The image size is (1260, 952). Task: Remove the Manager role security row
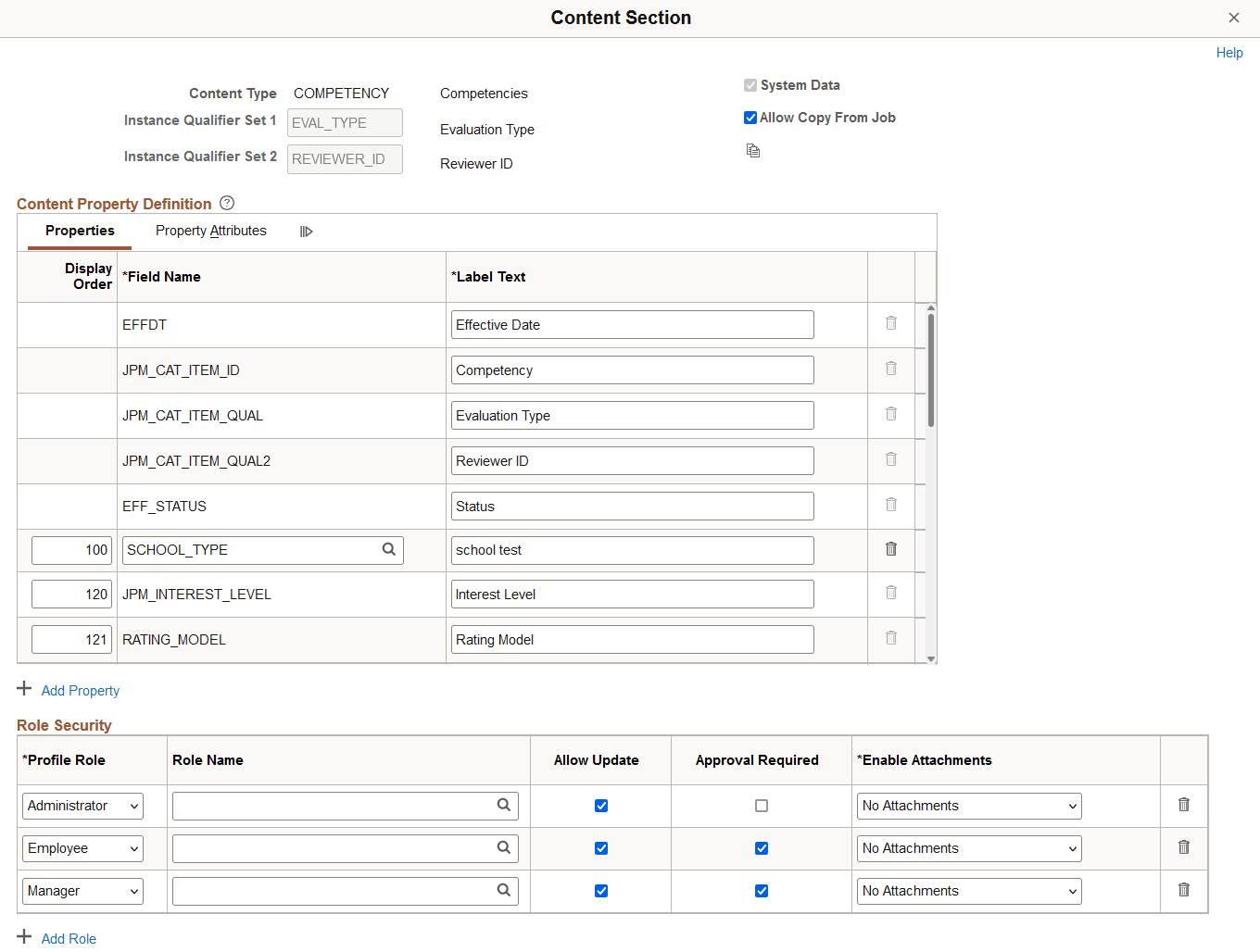point(1183,890)
